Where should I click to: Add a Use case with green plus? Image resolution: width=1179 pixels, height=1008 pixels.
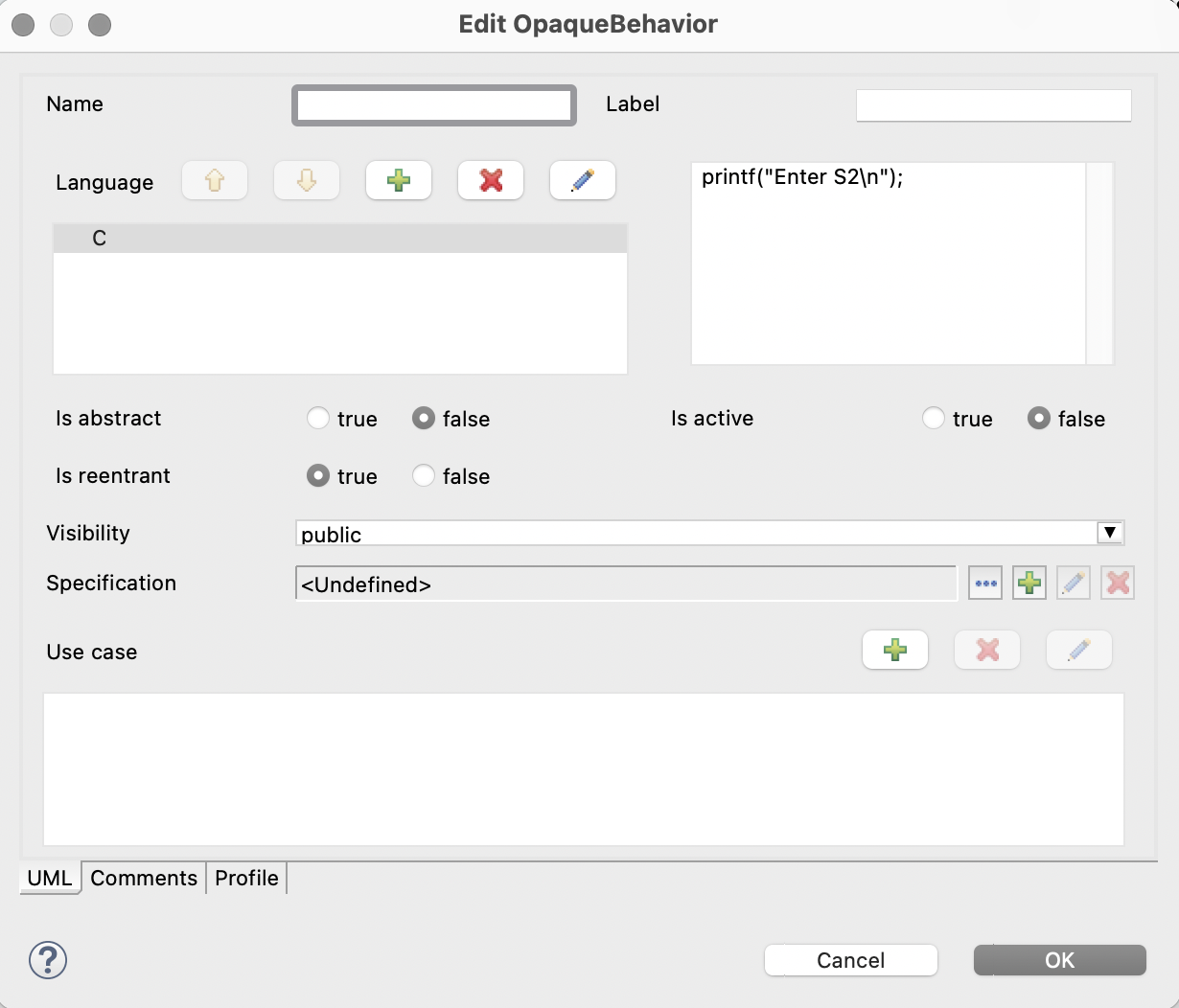click(x=895, y=650)
